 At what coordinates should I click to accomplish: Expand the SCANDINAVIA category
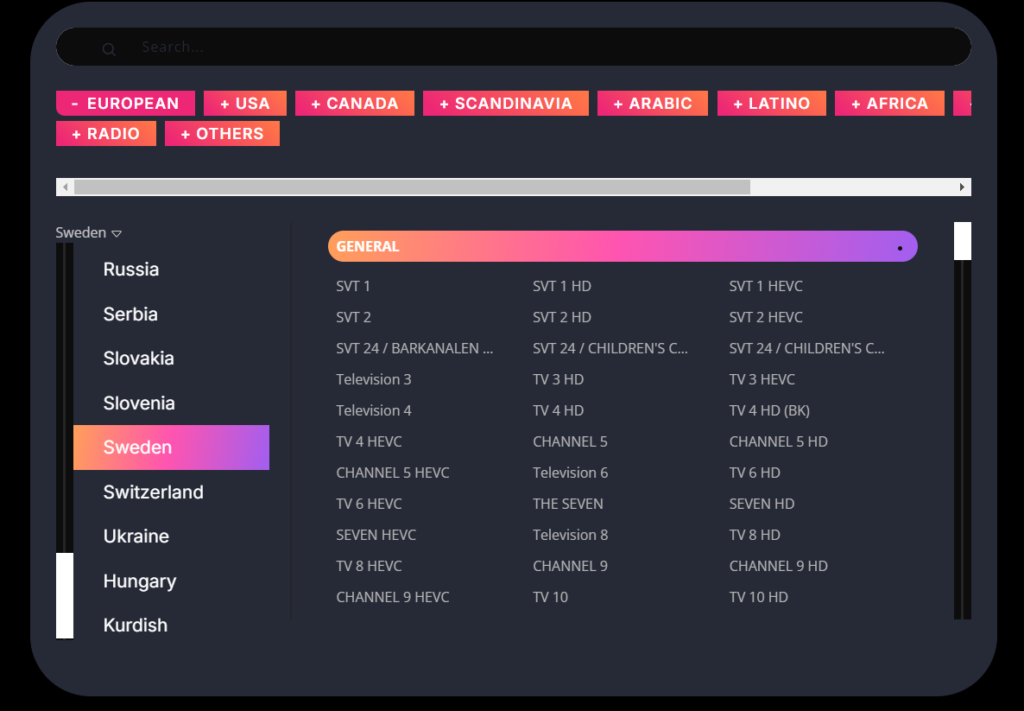[x=505, y=103]
